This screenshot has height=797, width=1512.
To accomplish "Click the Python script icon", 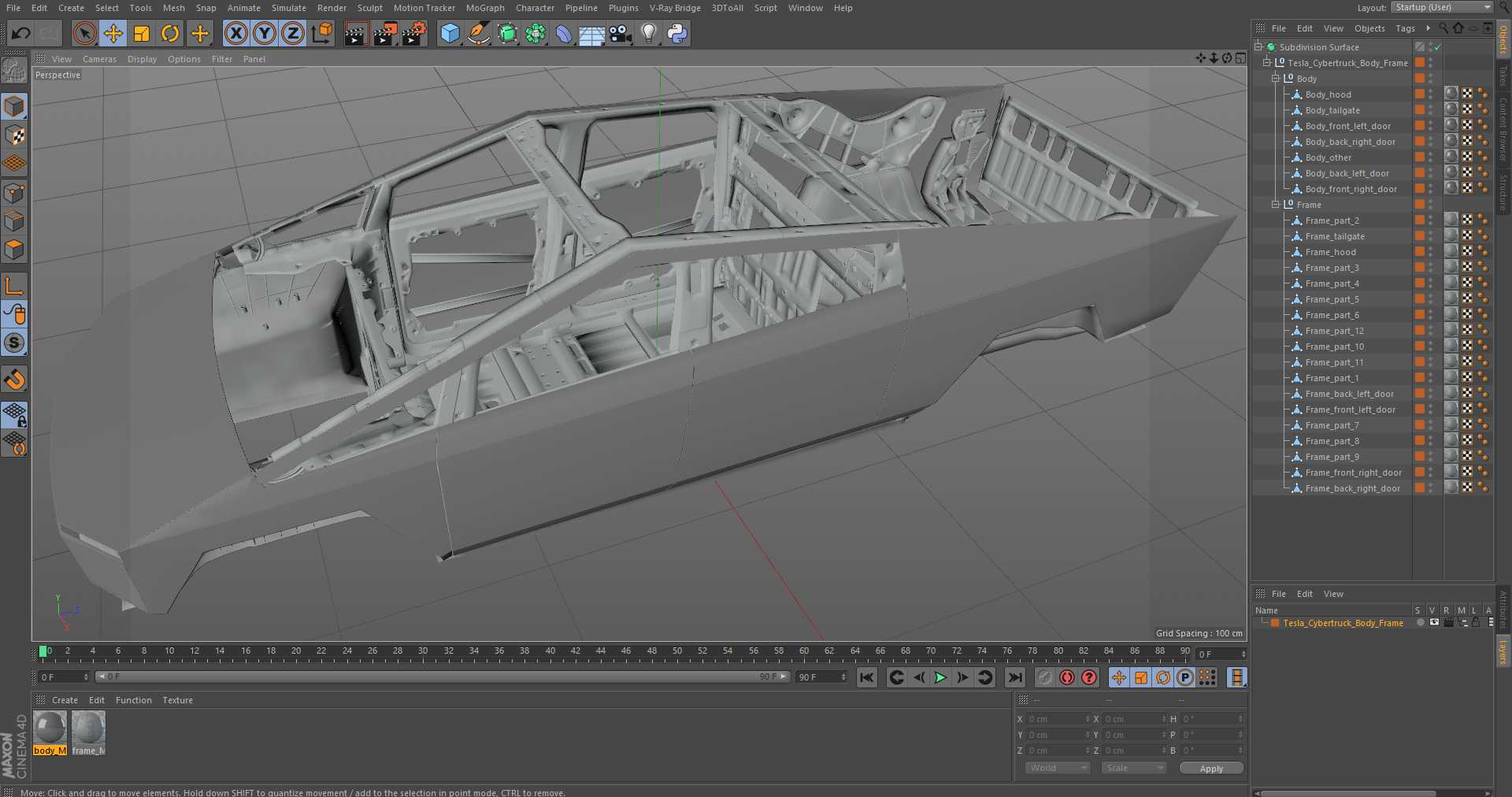I will pyautogui.click(x=677, y=33).
